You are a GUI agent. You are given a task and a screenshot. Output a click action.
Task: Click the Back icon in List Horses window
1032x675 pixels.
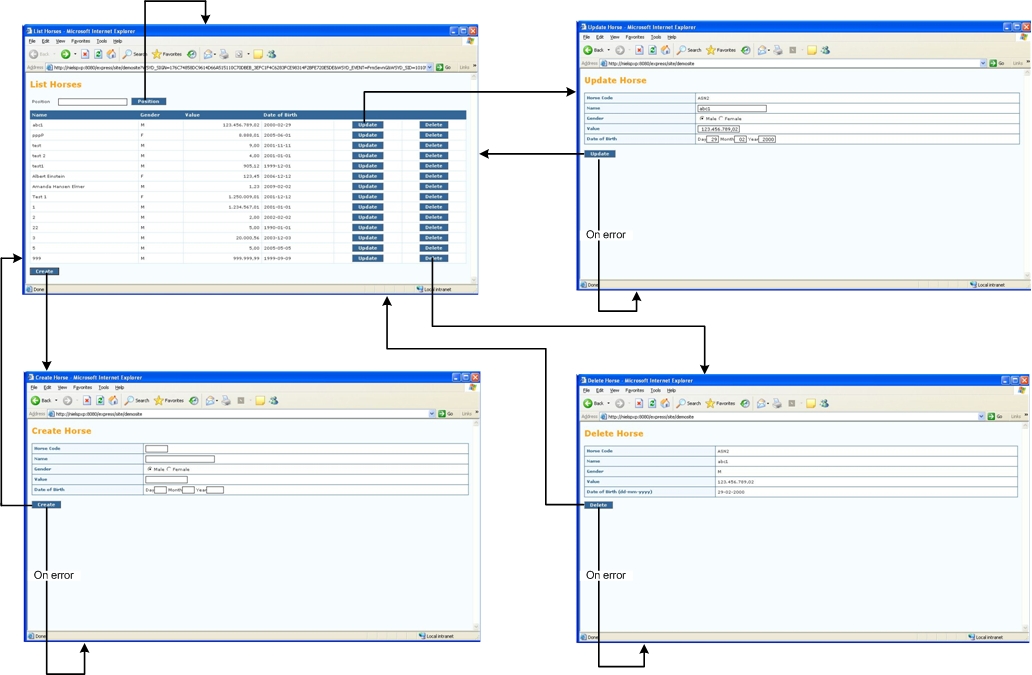(34, 54)
